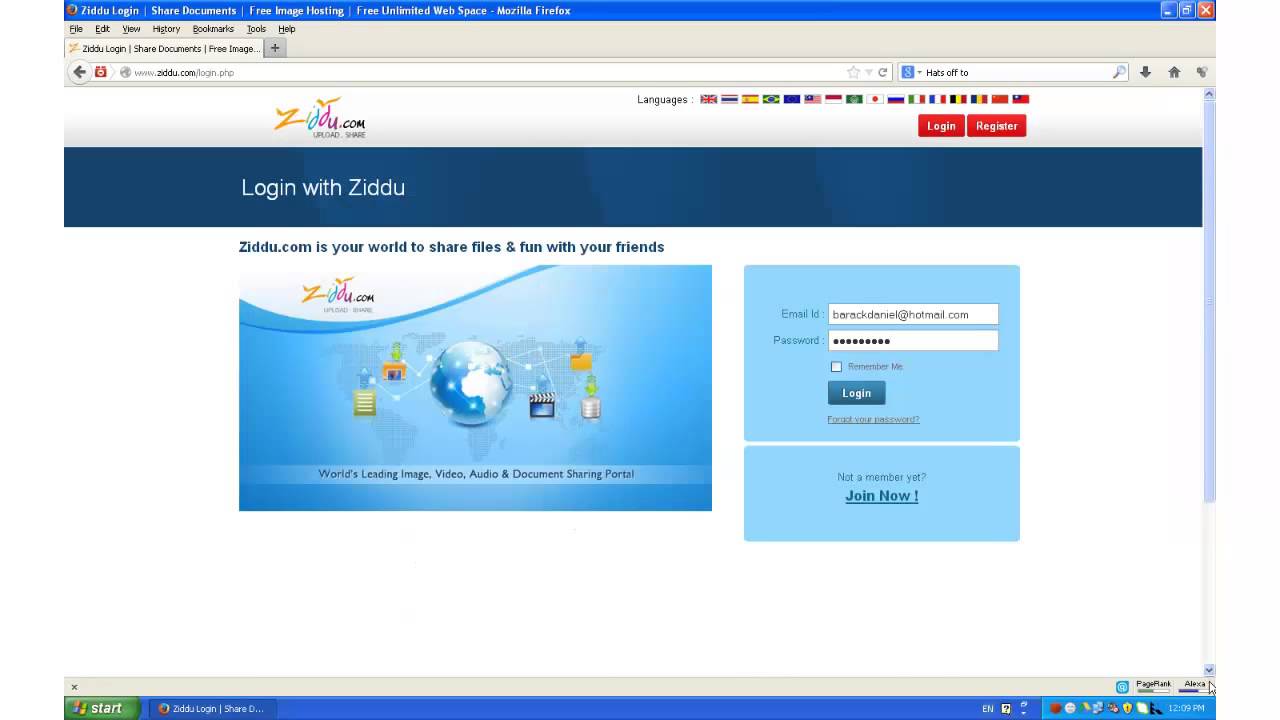
Task: Select the Indonesia flag language
Action: pyautogui.click(x=833, y=99)
